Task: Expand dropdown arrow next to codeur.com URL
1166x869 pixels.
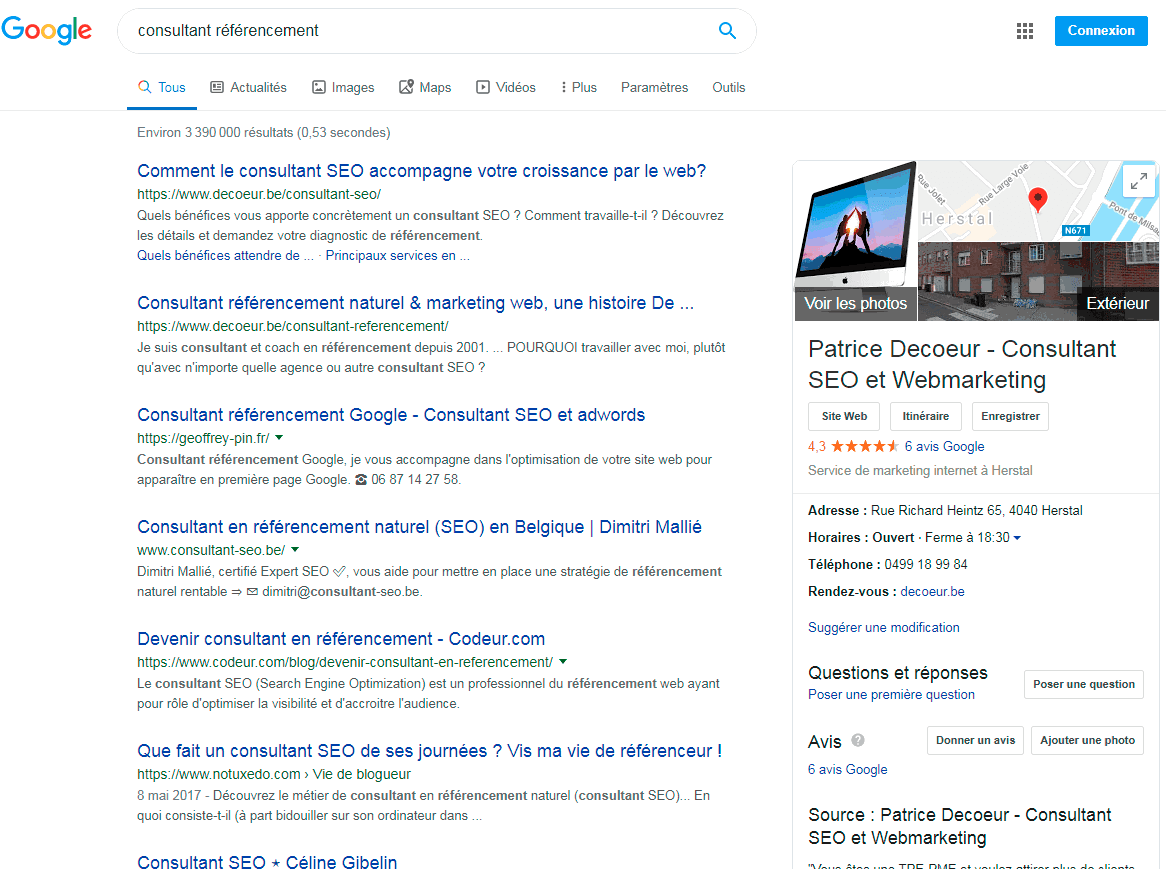Action: tap(563, 662)
